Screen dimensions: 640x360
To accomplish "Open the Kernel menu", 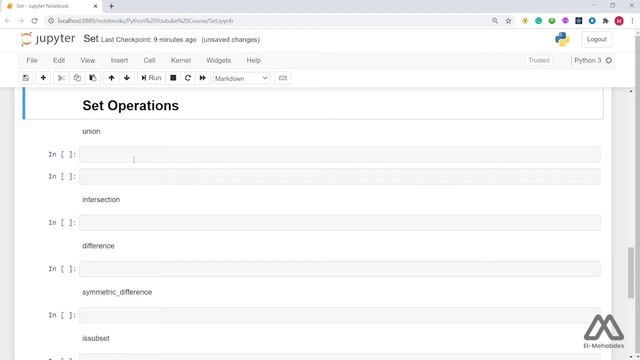I will pos(181,60).
